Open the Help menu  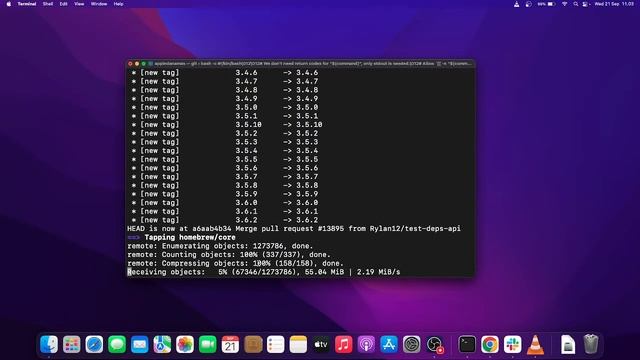tap(118, 4)
